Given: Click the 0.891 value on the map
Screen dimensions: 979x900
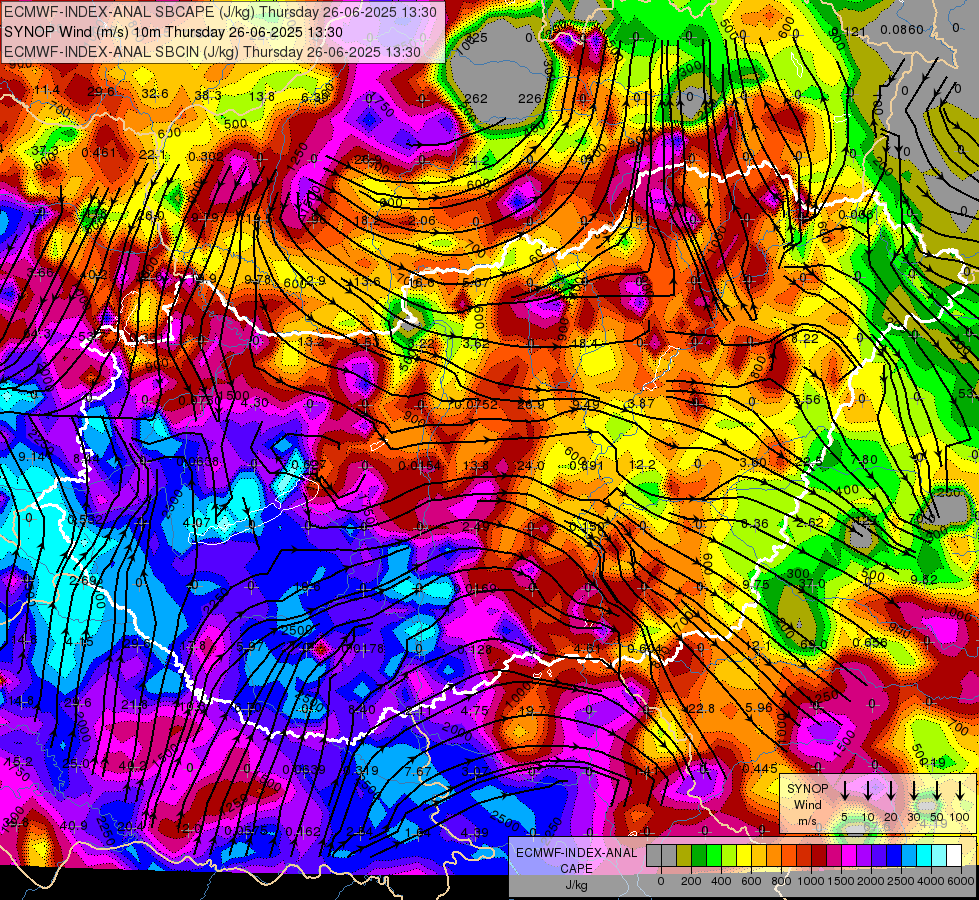Looking at the screenshot, I should (587, 466).
